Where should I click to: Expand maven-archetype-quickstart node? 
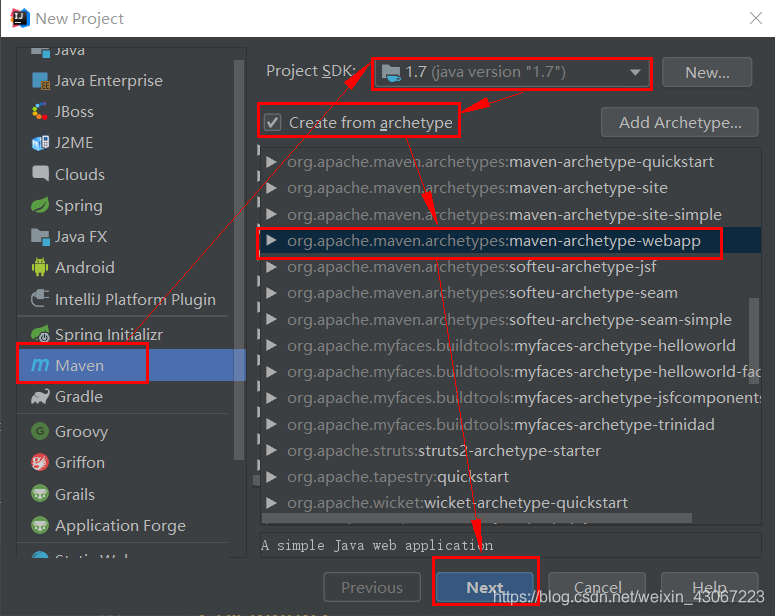(271, 162)
